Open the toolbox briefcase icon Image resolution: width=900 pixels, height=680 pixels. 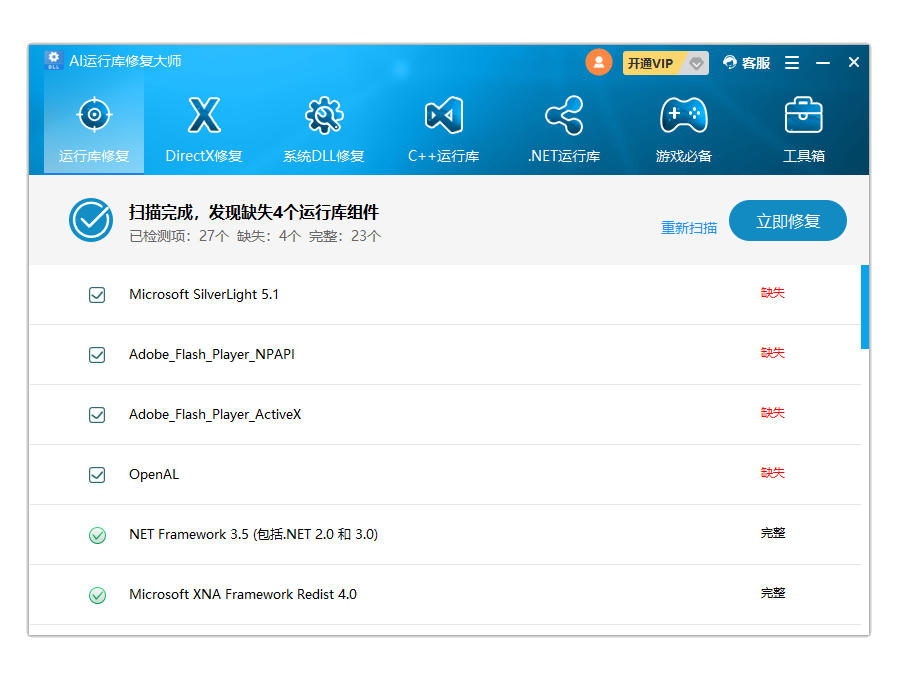pos(803,117)
